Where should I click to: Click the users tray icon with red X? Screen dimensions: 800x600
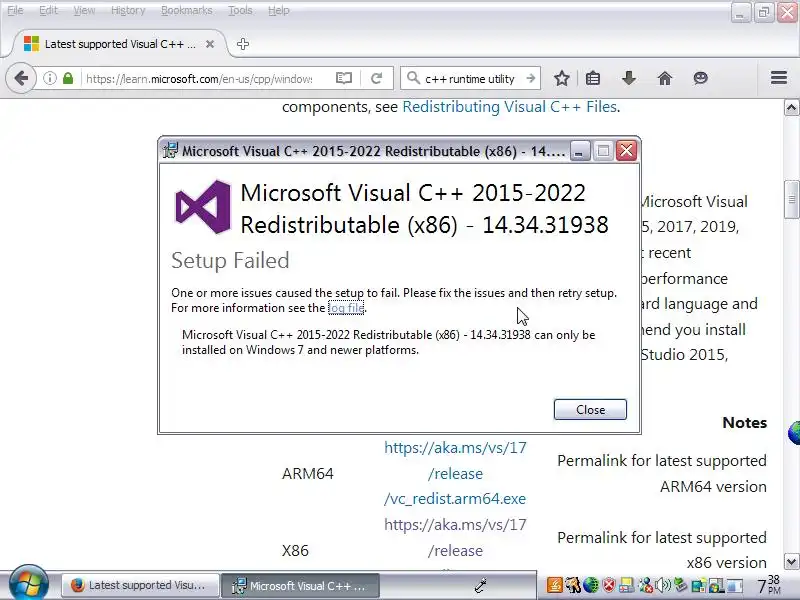click(x=646, y=585)
